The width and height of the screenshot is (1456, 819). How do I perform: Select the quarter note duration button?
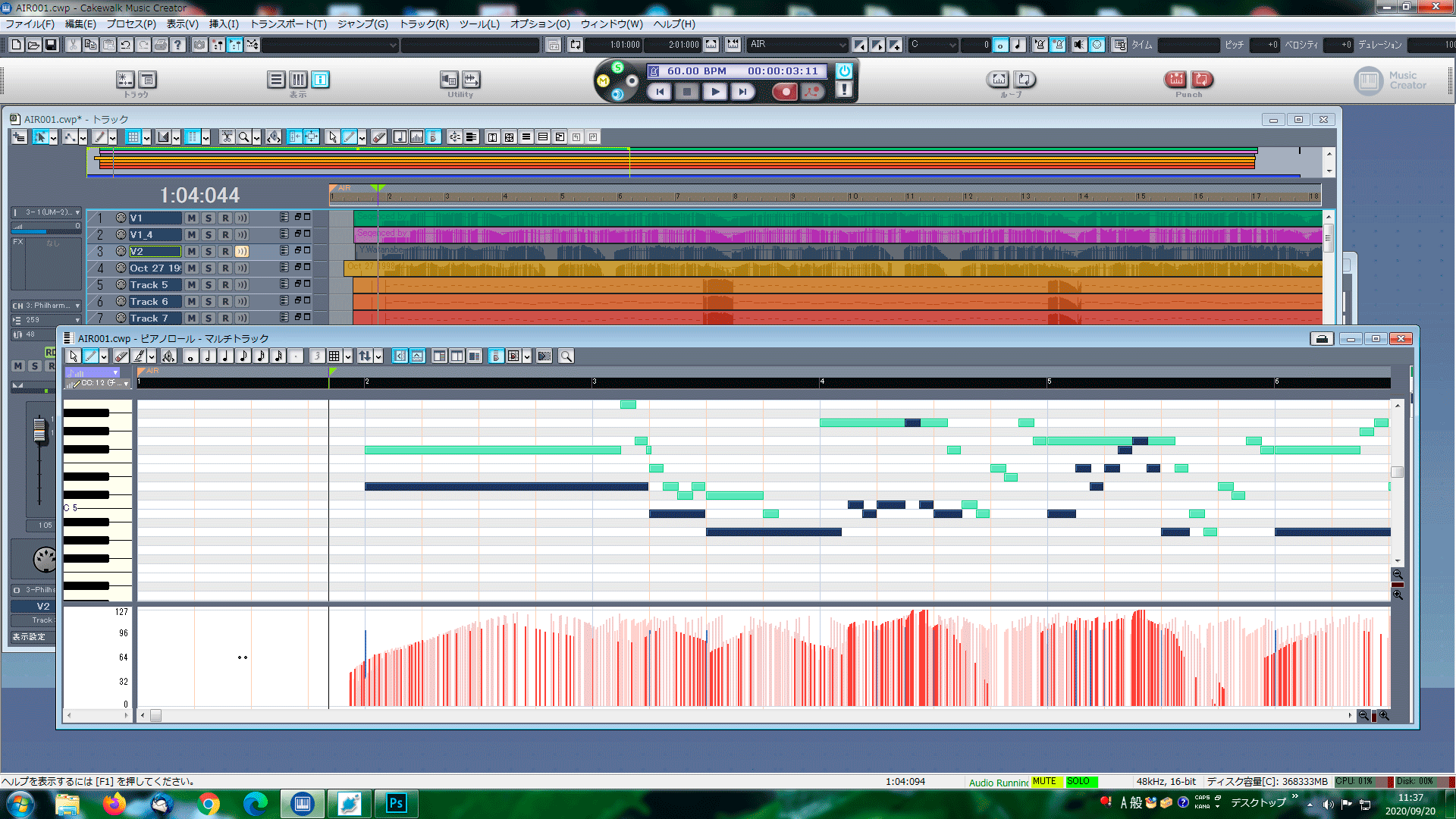point(225,356)
